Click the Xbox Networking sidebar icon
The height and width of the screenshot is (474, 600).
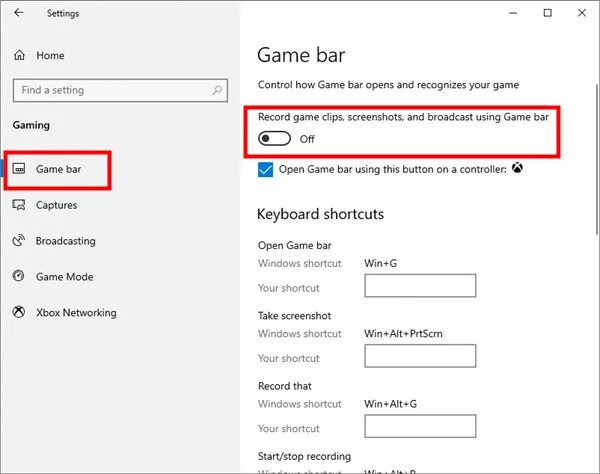(x=19, y=312)
